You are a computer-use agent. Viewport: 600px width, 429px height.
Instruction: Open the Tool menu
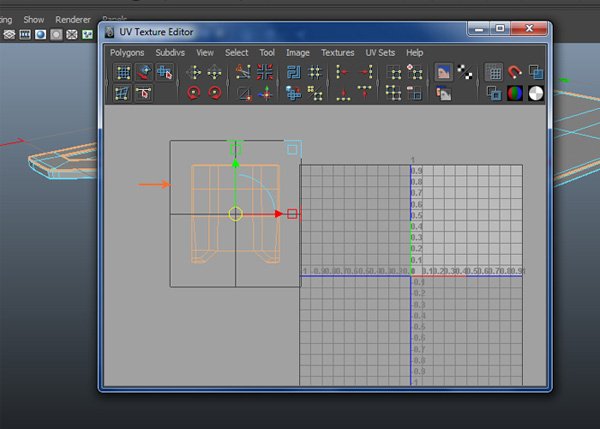click(267, 52)
